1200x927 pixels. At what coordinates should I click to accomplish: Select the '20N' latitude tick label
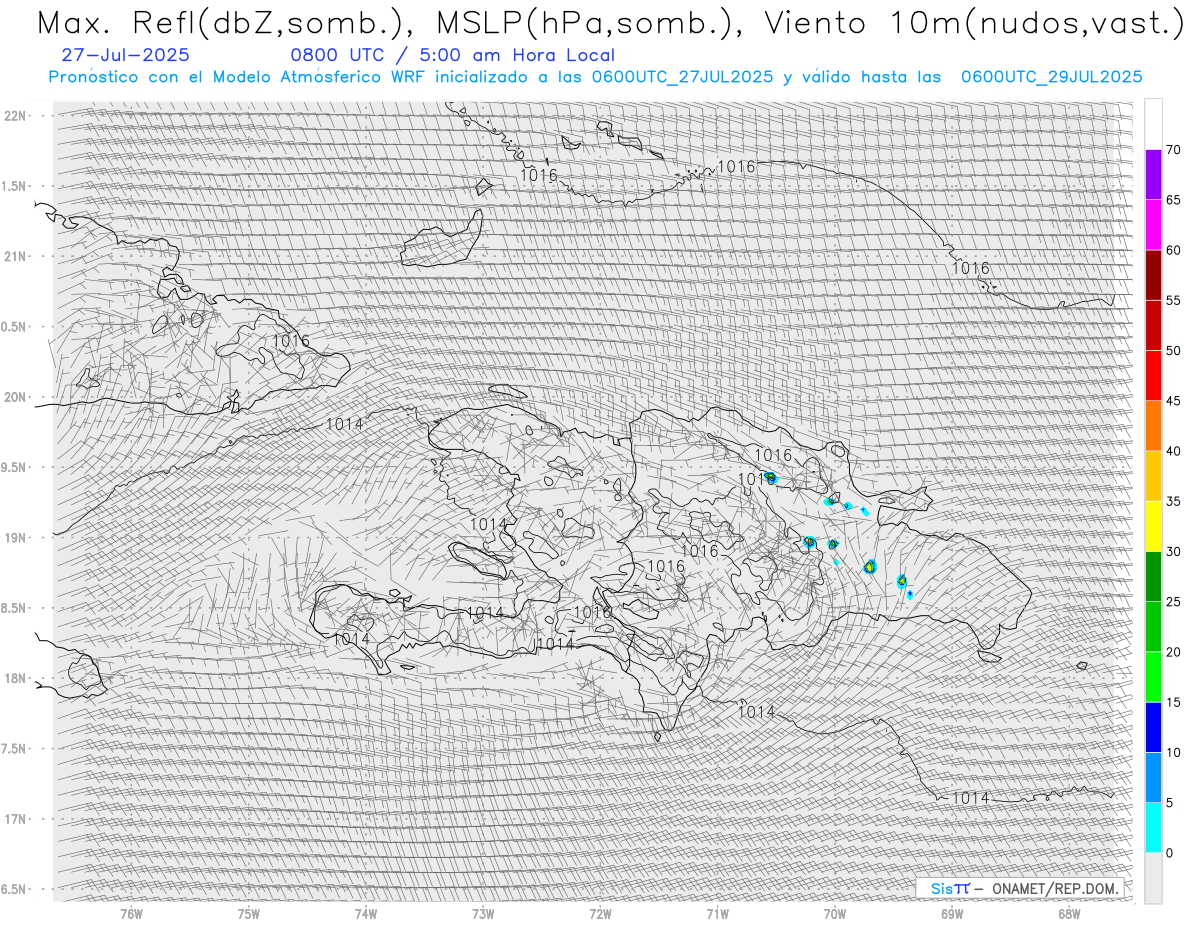(16, 397)
